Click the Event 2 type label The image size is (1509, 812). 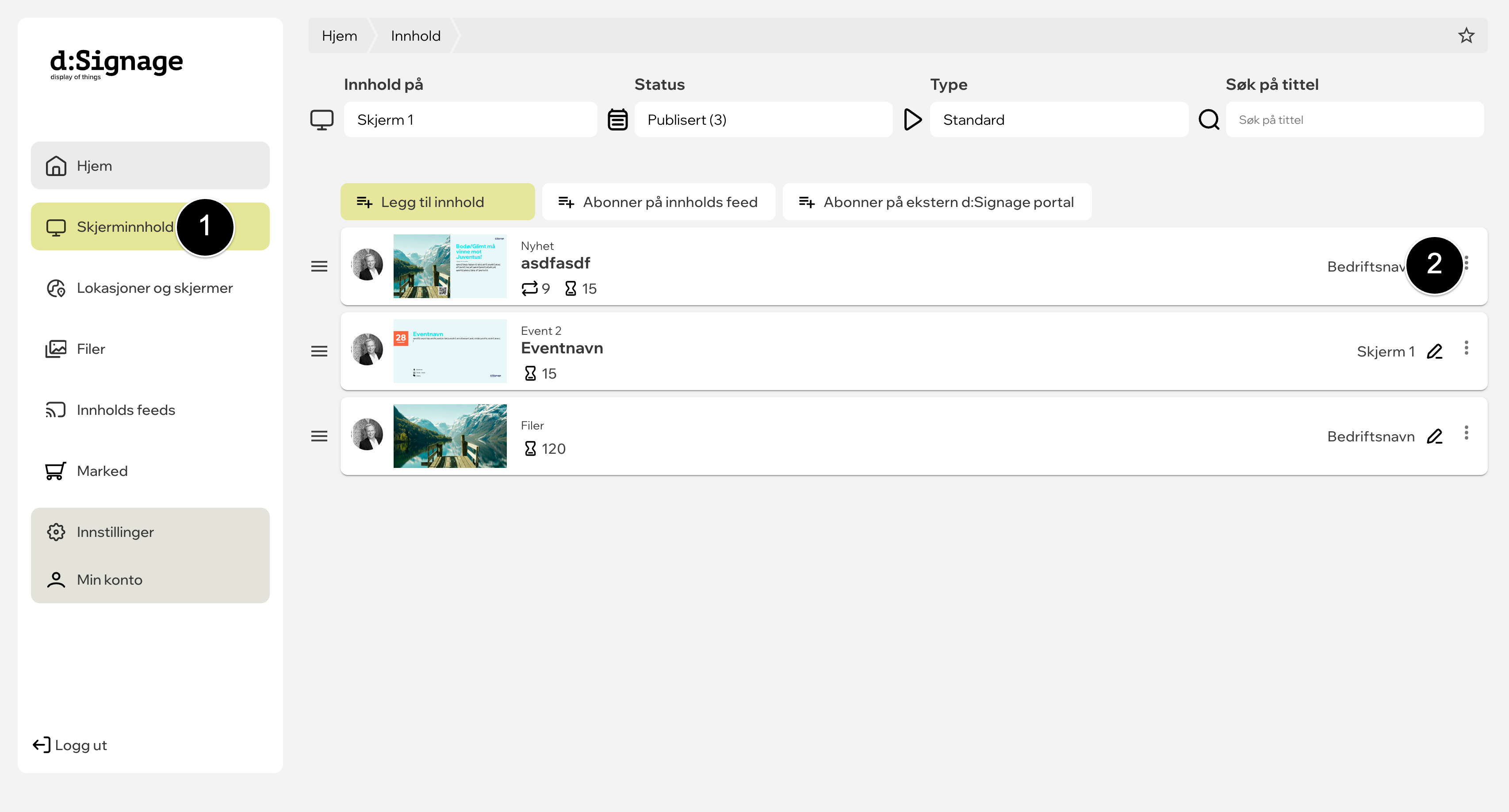coord(541,331)
